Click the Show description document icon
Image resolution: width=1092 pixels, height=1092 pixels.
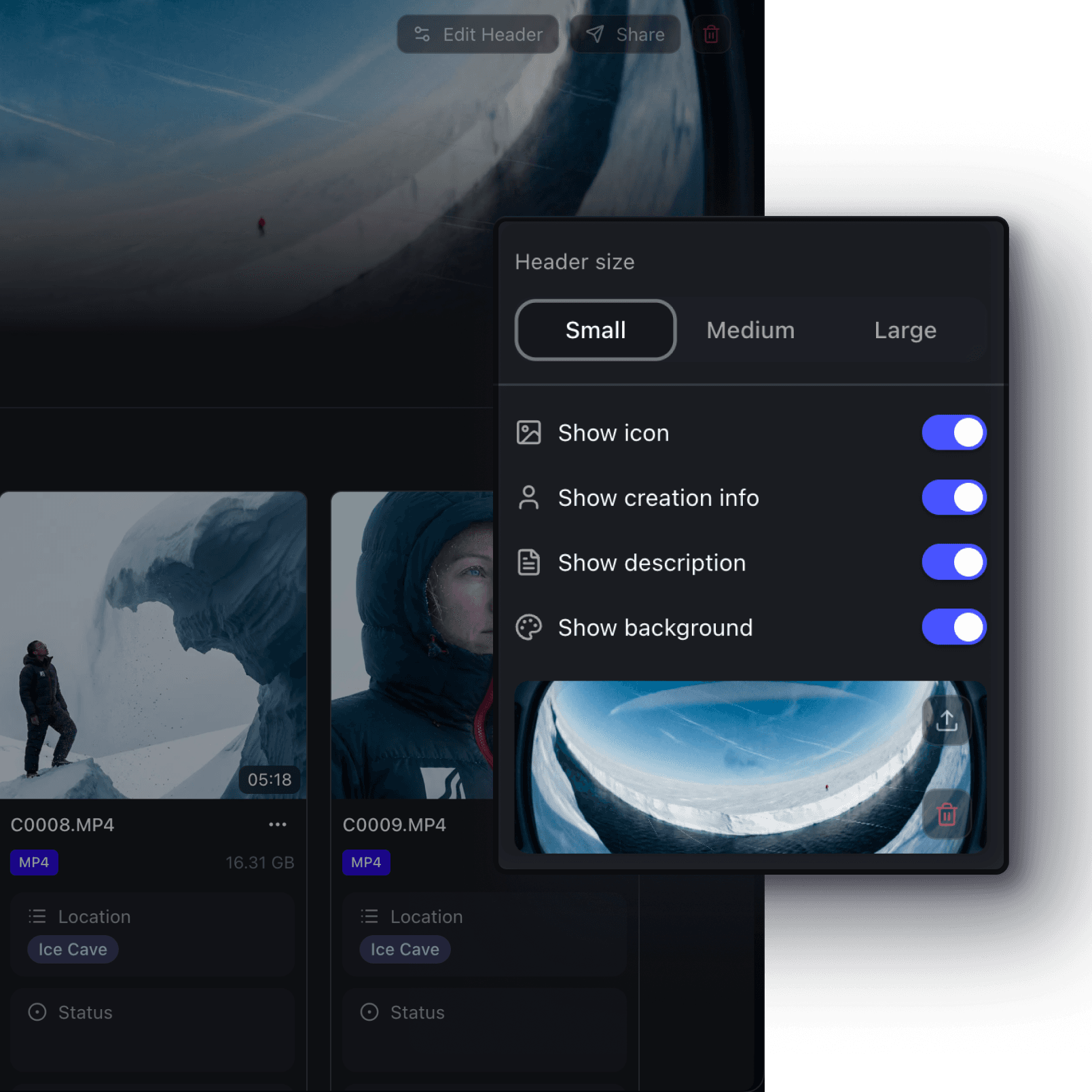click(x=529, y=562)
